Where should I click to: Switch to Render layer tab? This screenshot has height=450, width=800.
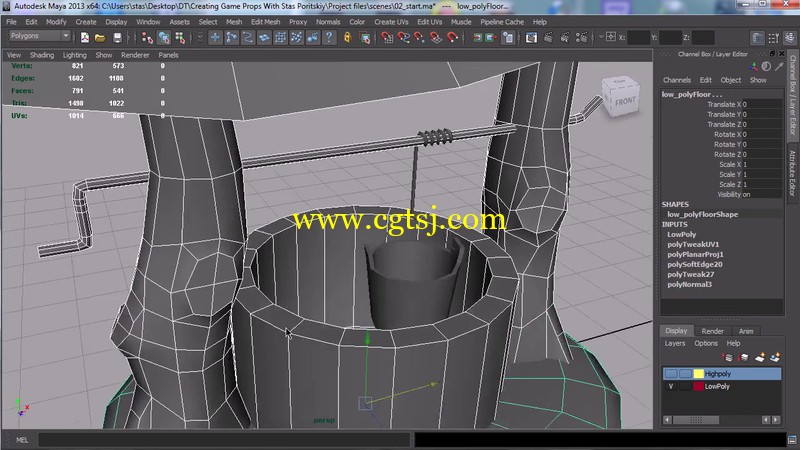coord(712,331)
